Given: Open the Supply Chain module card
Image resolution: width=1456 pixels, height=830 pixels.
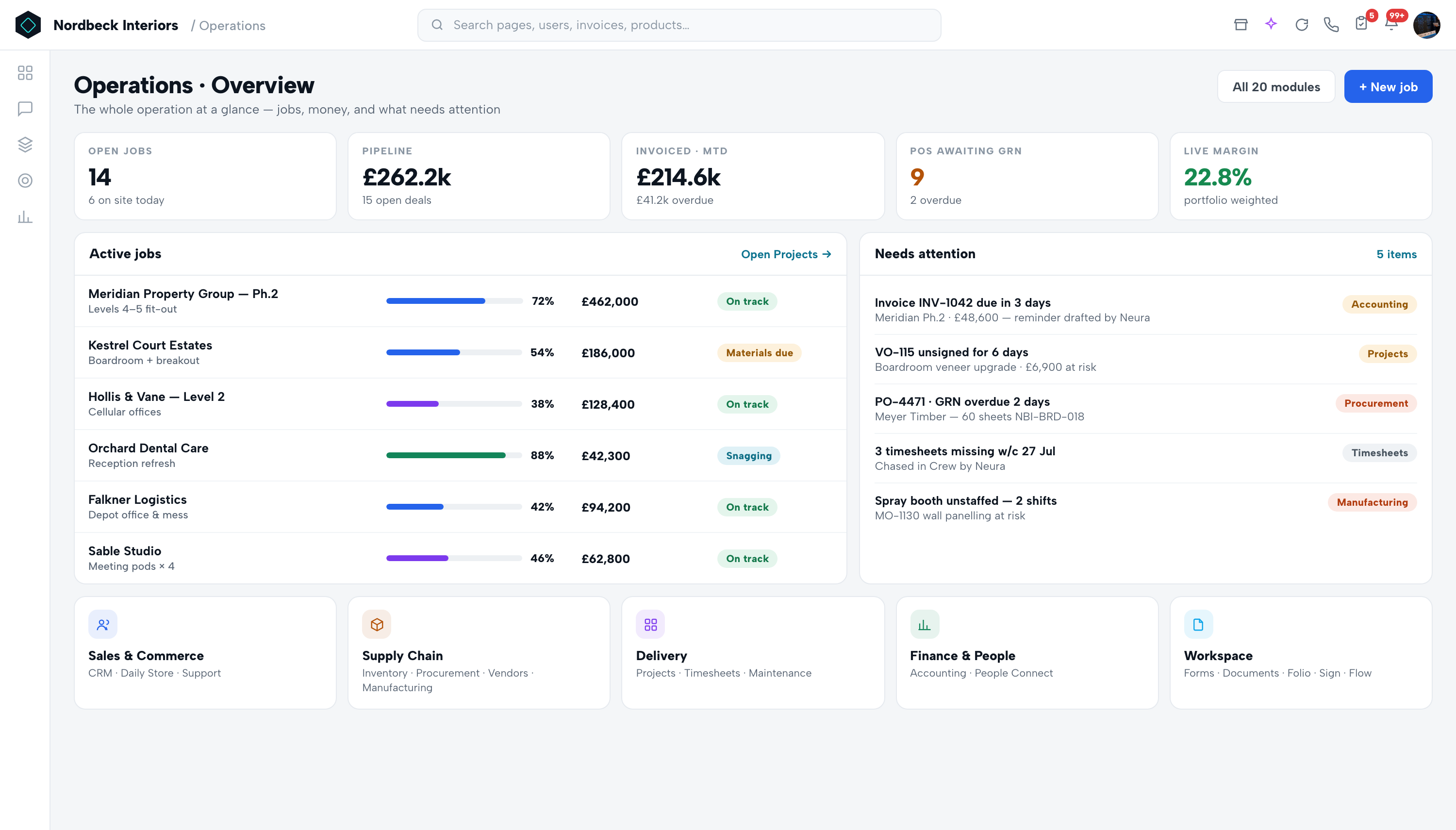Looking at the screenshot, I should [479, 653].
